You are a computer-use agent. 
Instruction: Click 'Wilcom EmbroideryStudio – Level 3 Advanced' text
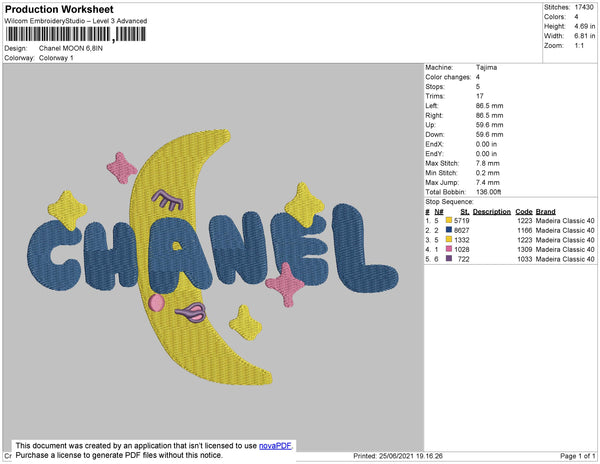point(76,21)
